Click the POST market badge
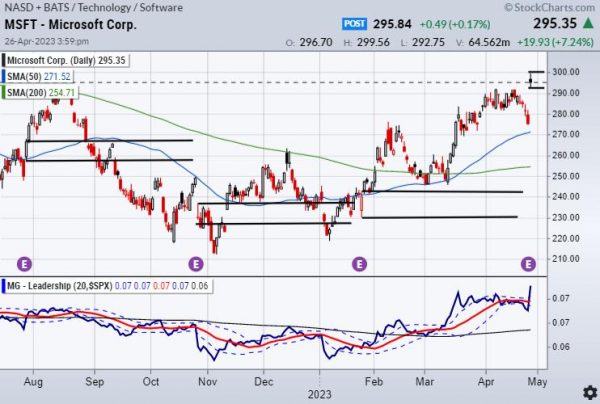This screenshot has width=600, height=404. [354, 24]
